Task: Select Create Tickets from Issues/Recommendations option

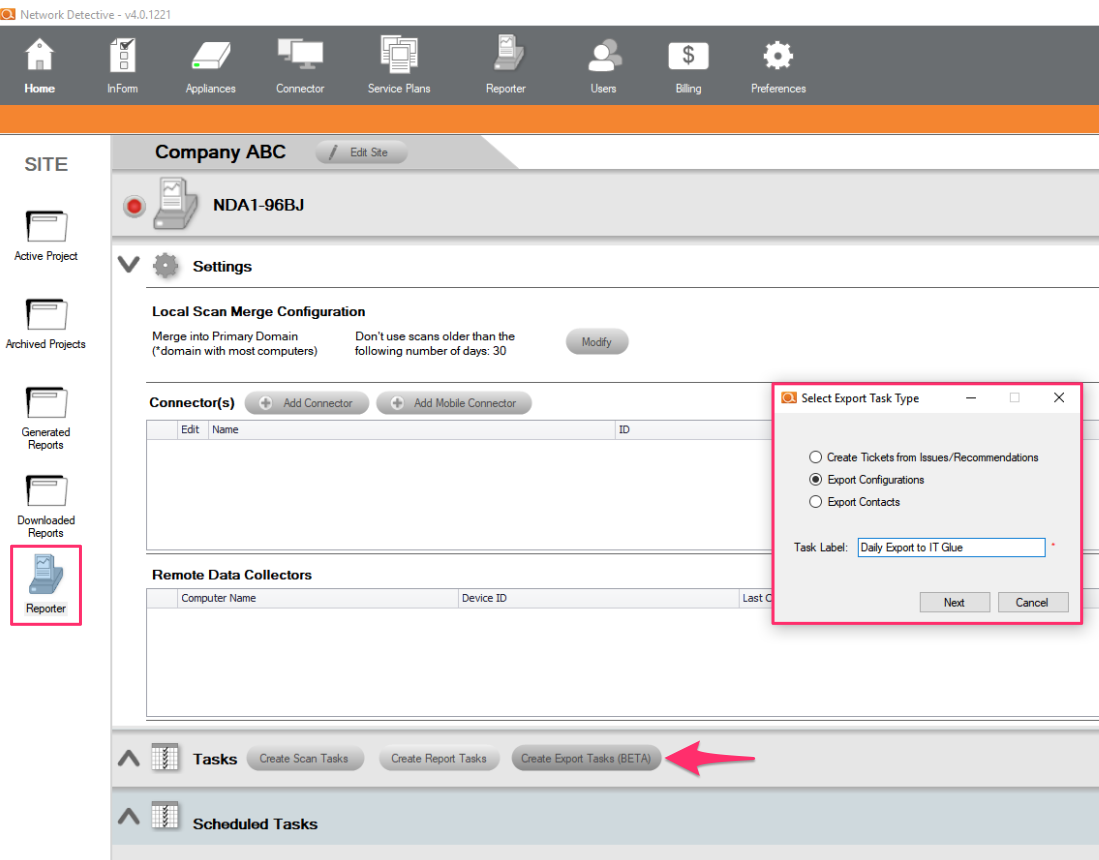Action: (816, 457)
